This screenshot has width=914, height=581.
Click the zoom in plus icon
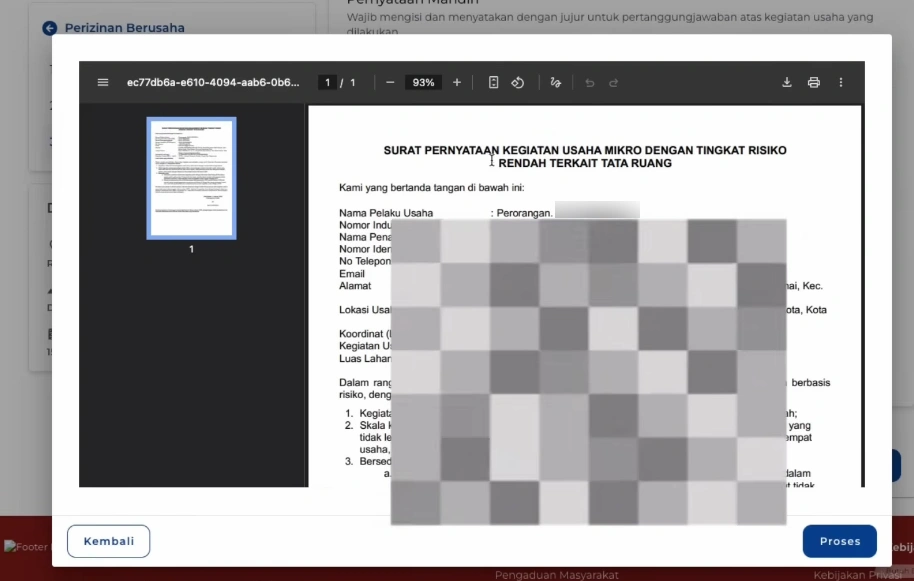457,83
